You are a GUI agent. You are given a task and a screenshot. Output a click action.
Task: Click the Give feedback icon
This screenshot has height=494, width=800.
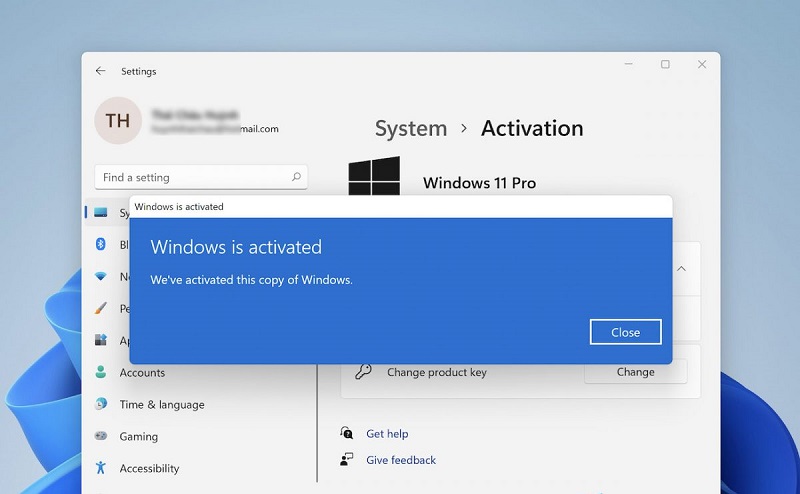[x=346, y=459]
